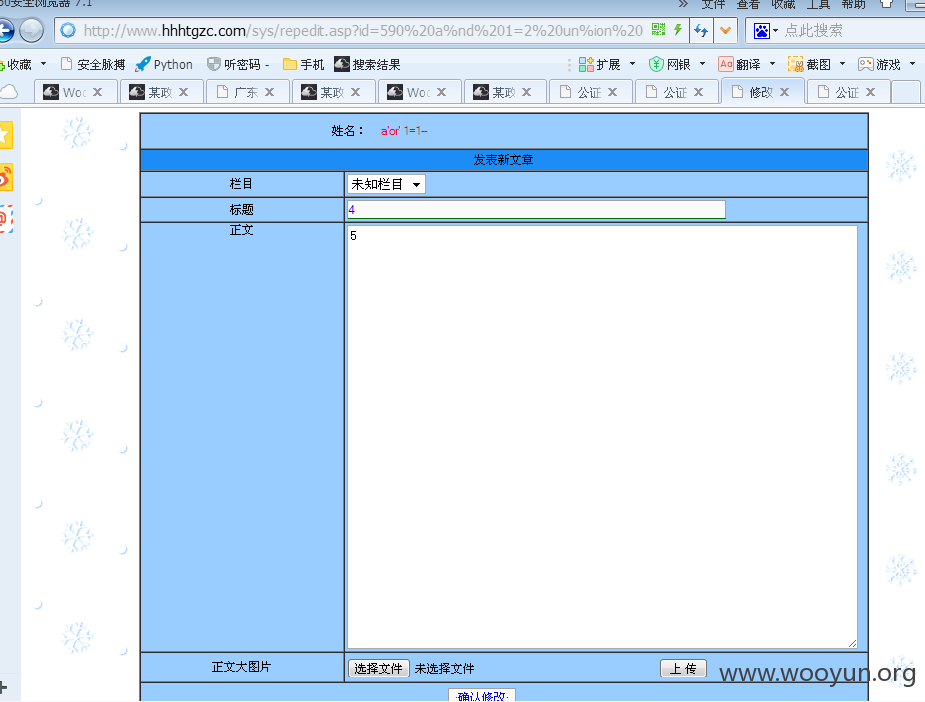Click the 标题 title input field
The width and height of the screenshot is (925, 702).
536,209
